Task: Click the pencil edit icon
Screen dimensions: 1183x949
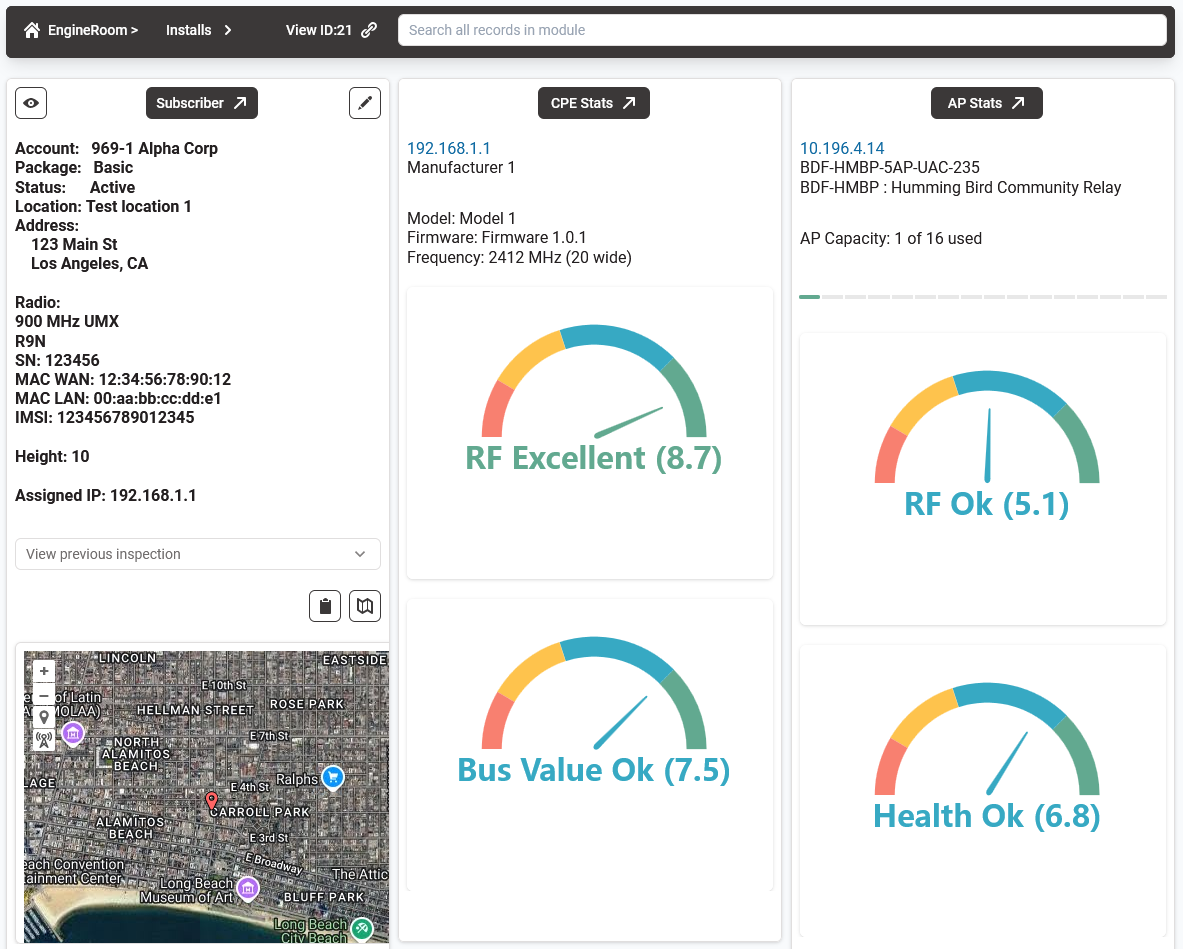Action: (x=365, y=103)
